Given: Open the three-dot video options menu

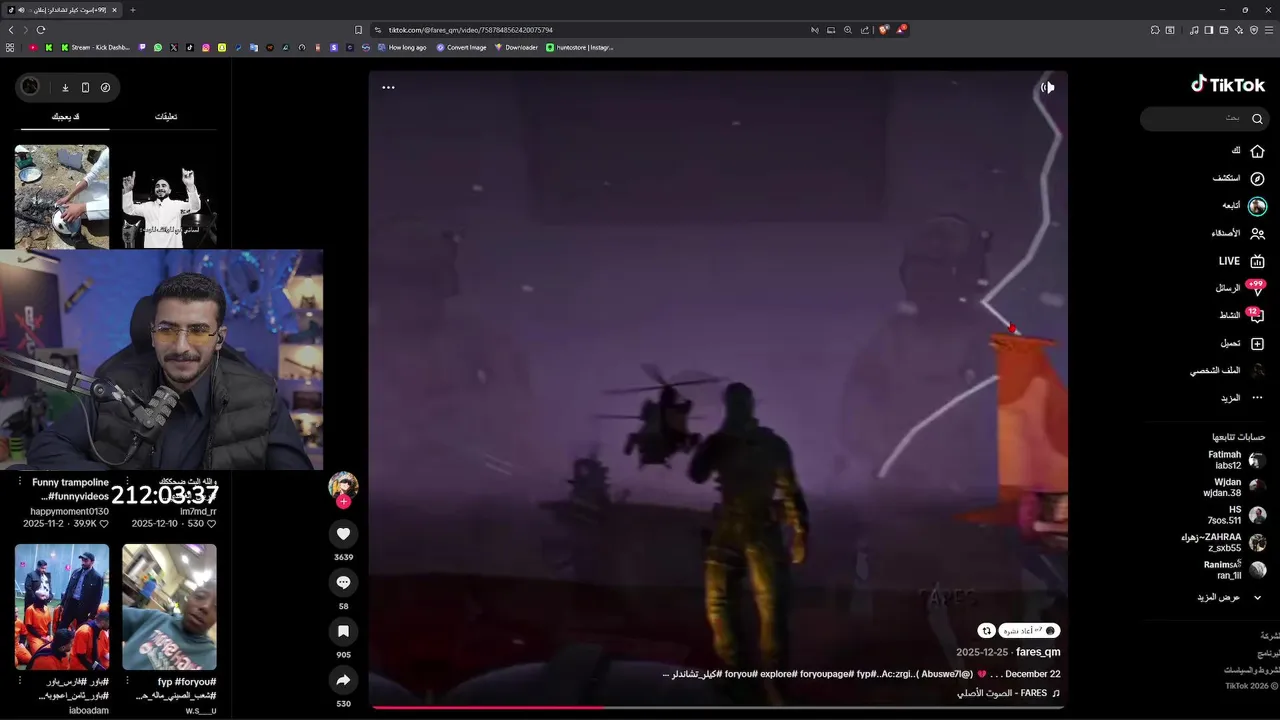Looking at the screenshot, I should point(388,87).
